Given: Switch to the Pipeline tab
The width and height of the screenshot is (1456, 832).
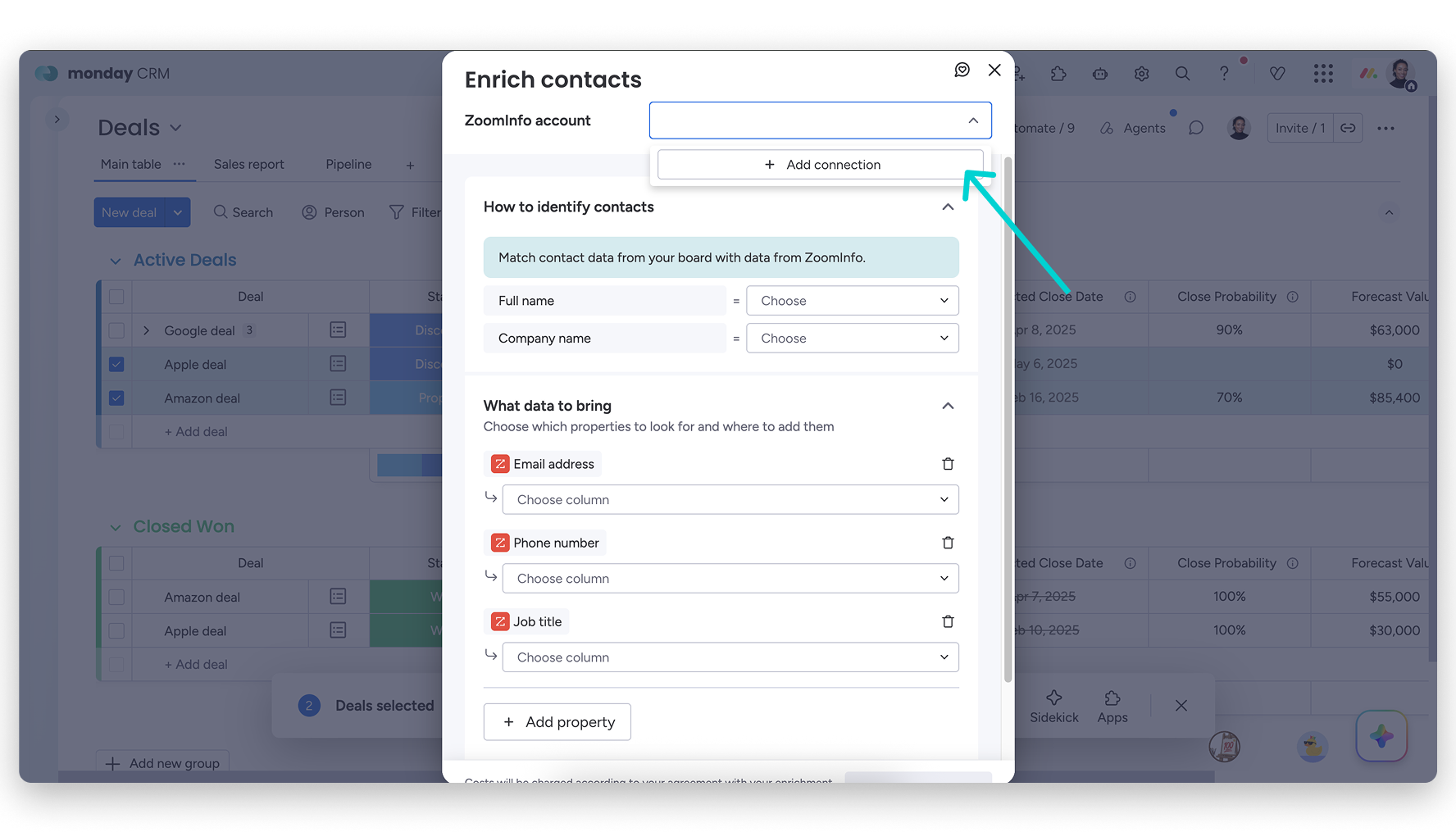Looking at the screenshot, I should tap(348, 164).
